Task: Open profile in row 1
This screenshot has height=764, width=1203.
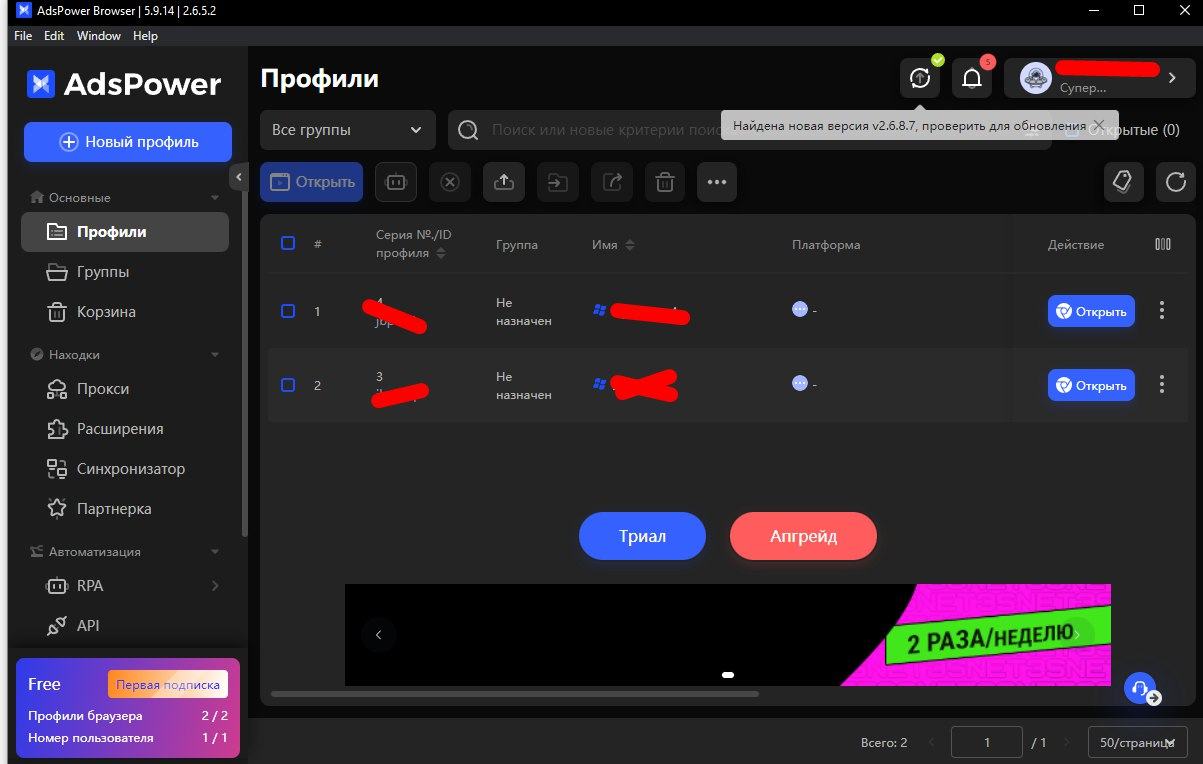Action: pos(1091,311)
